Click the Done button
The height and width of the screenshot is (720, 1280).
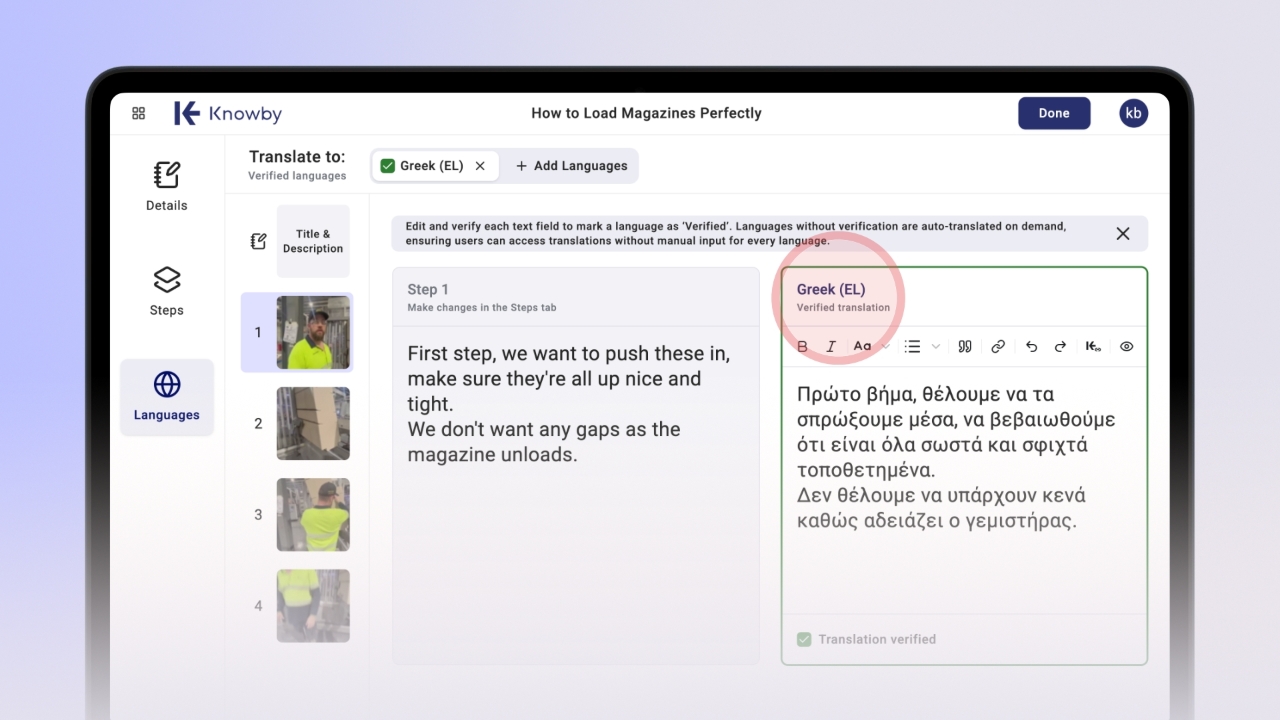pos(1054,113)
